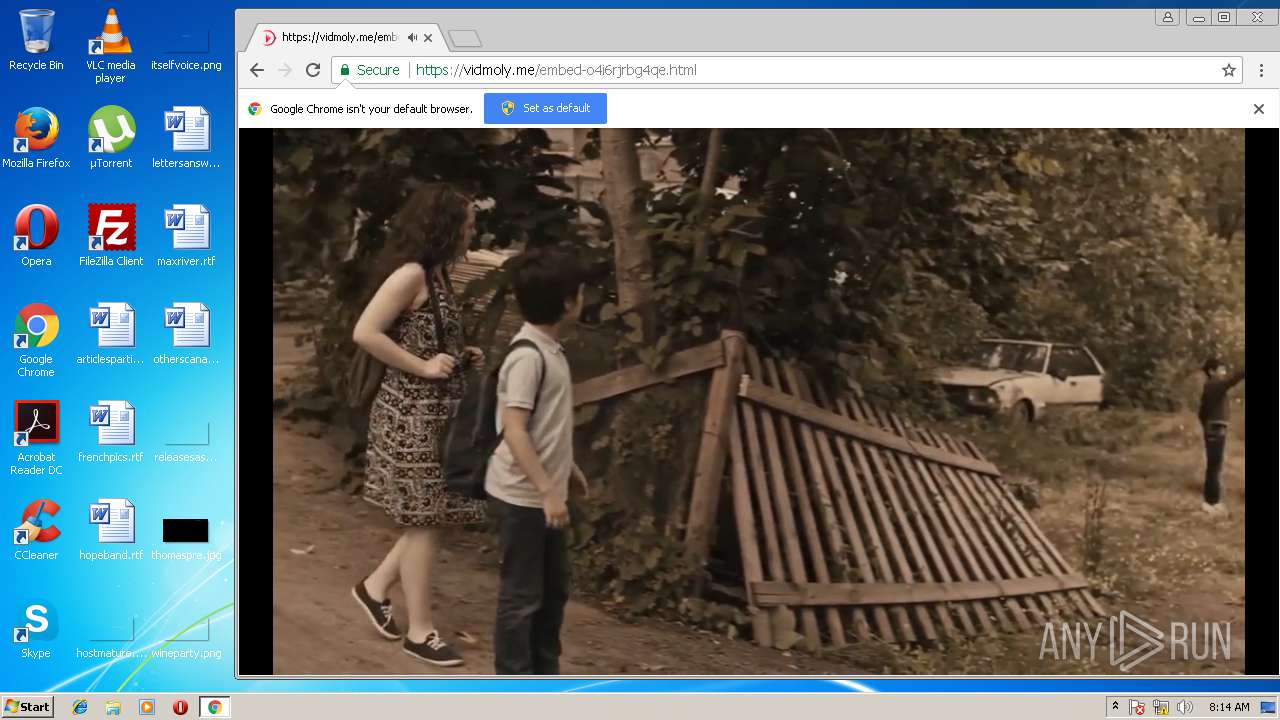Launch Opera from the taskbar
1280x720 pixels.
click(180, 707)
